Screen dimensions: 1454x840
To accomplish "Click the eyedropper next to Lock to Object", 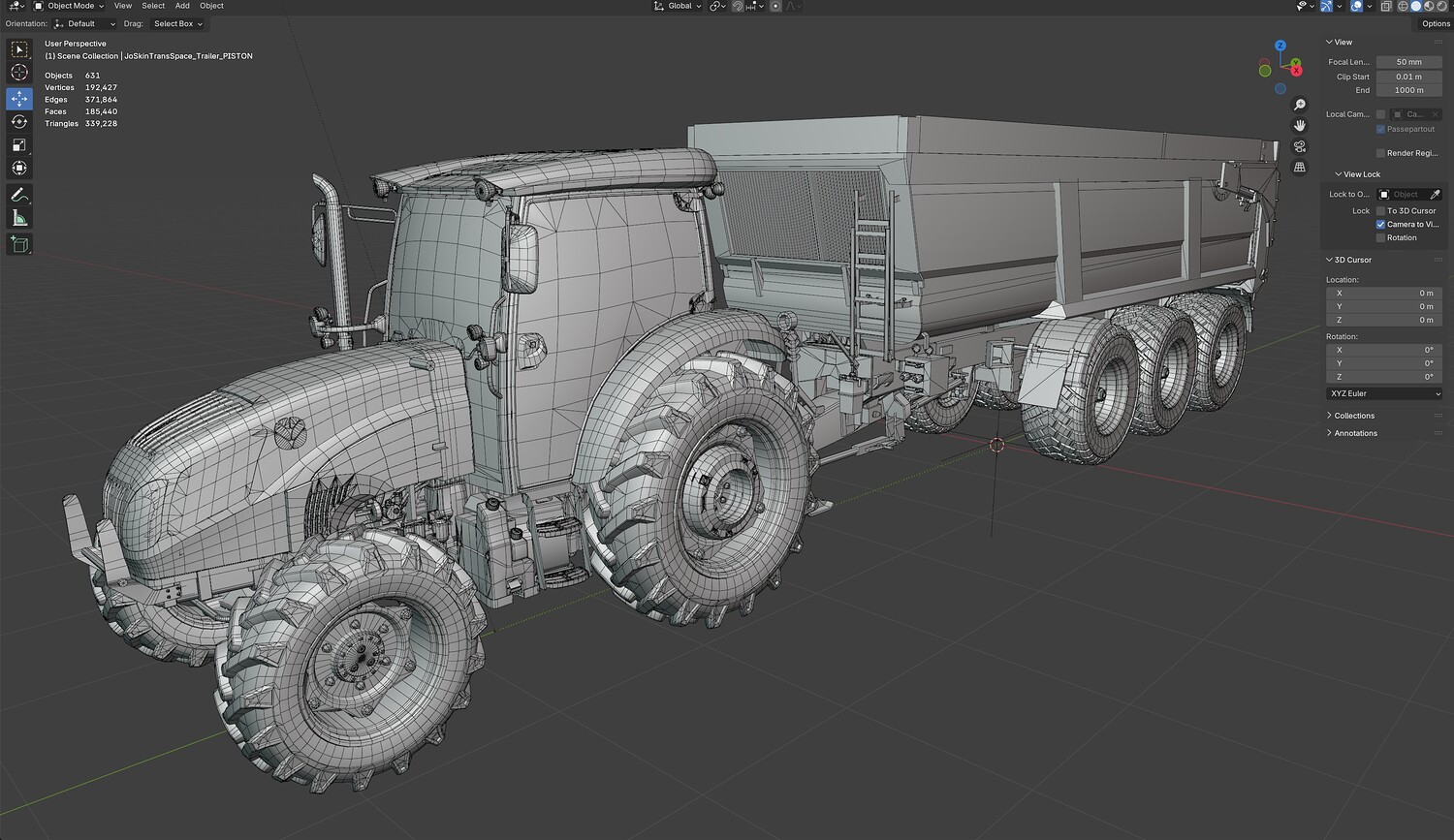I will click(x=1435, y=195).
